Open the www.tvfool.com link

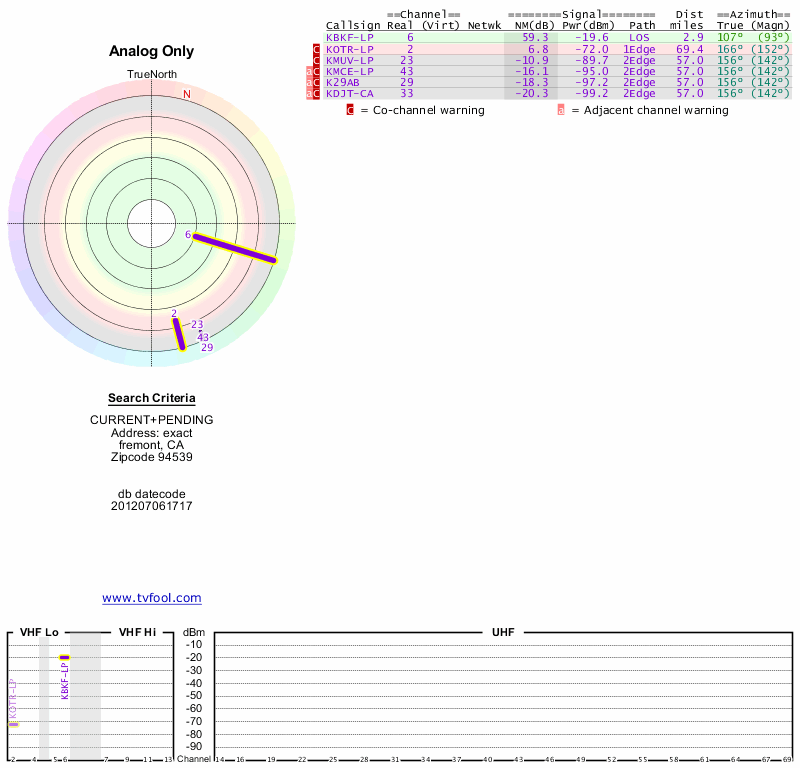pos(152,598)
